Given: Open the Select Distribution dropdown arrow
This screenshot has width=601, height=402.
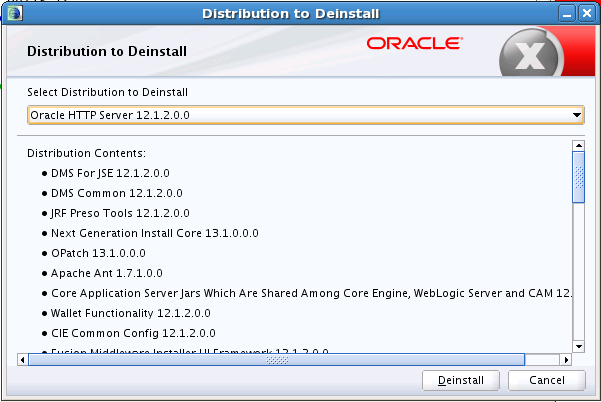Looking at the screenshot, I should [576, 115].
